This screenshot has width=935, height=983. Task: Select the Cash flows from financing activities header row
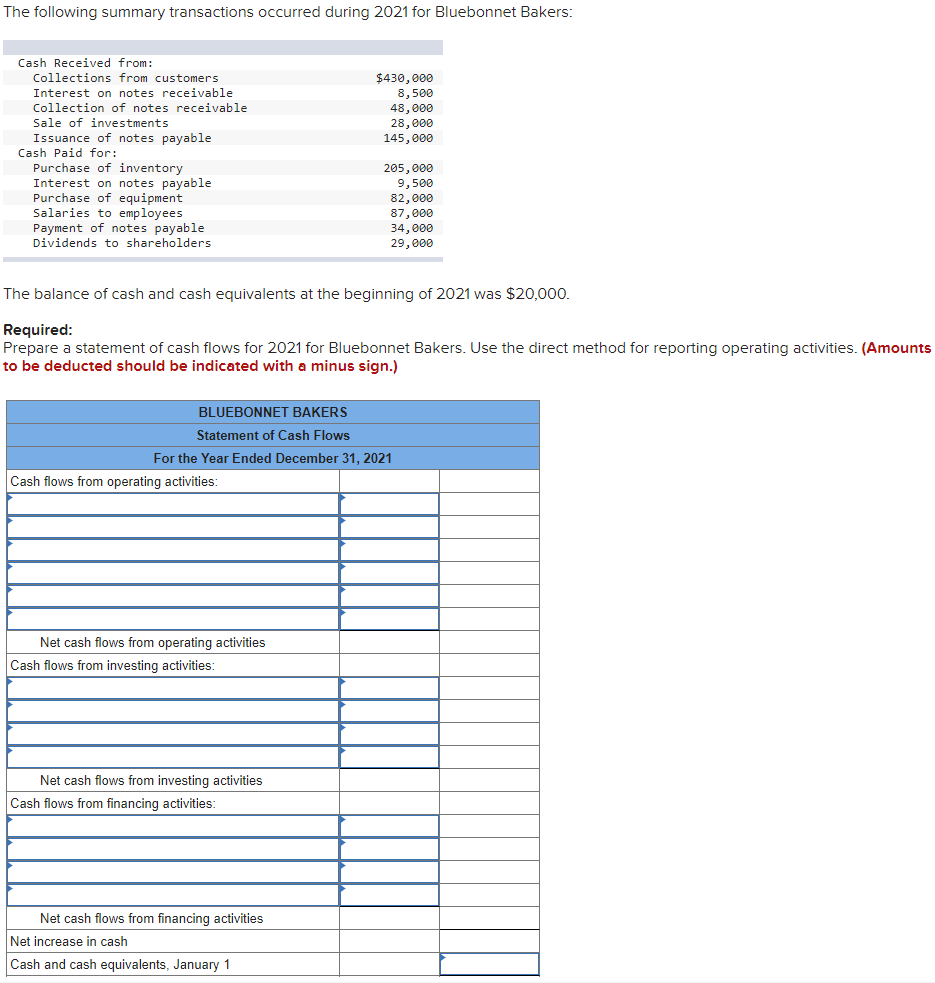(172, 803)
